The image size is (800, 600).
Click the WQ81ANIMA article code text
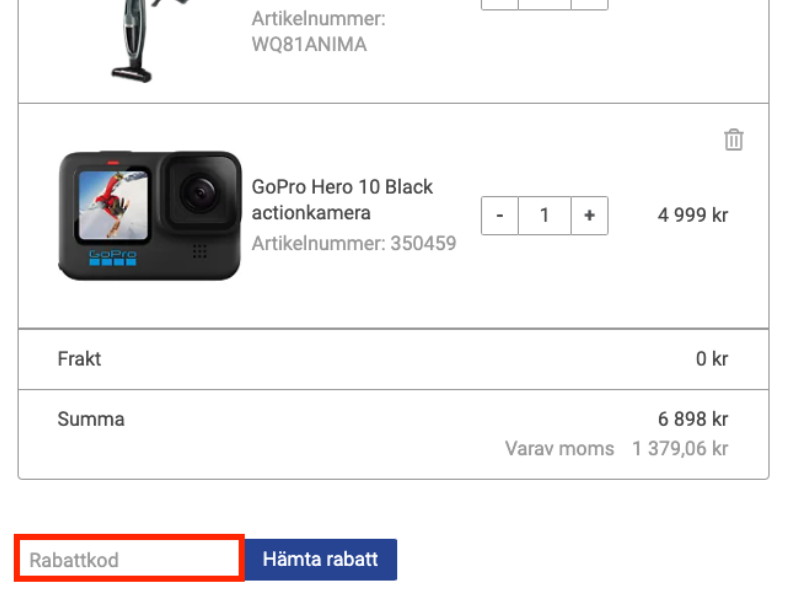pyautogui.click(x=309, y=45)
